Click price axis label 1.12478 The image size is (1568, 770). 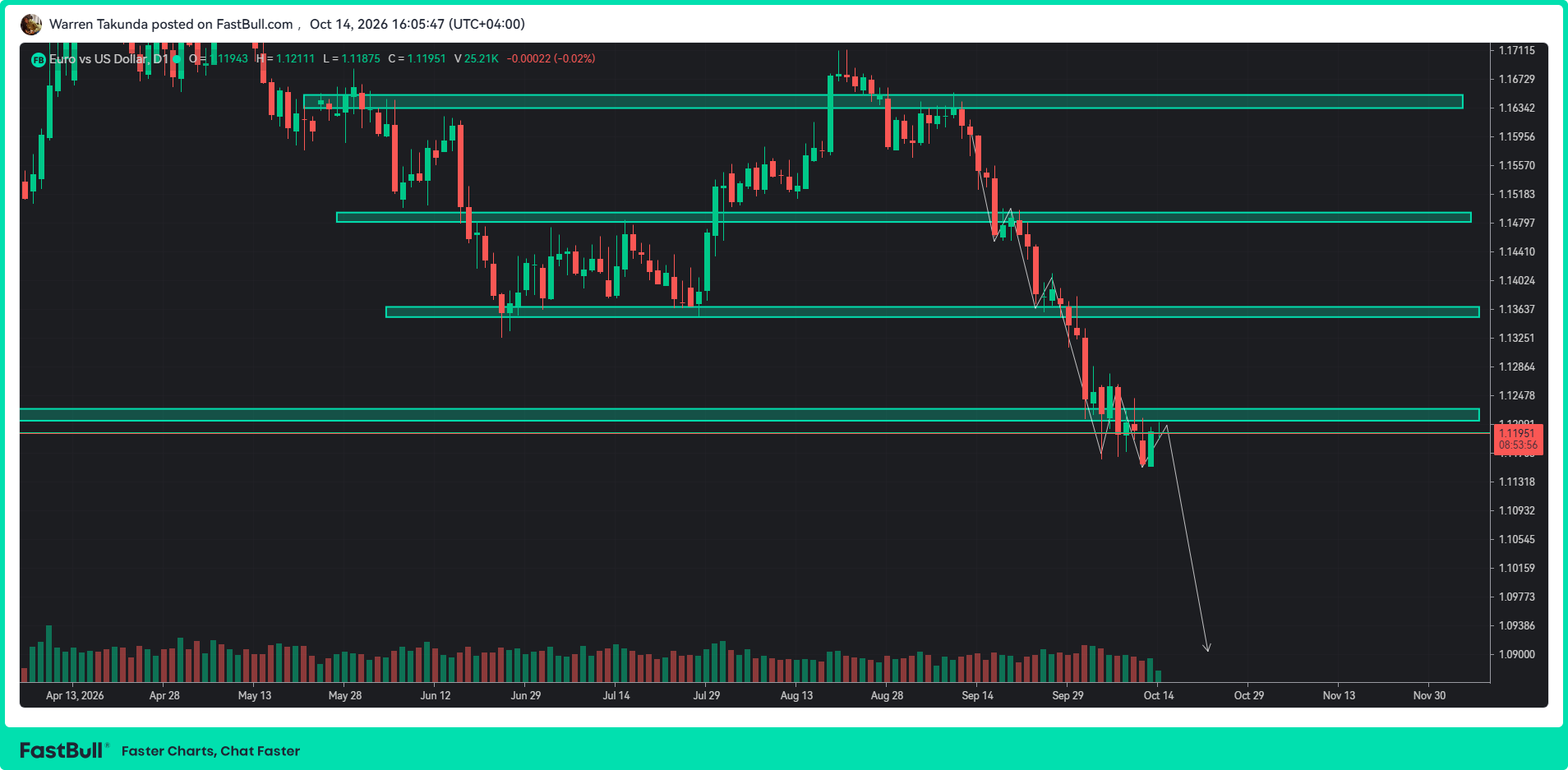pyautogui.click(x=1516, y=395)
